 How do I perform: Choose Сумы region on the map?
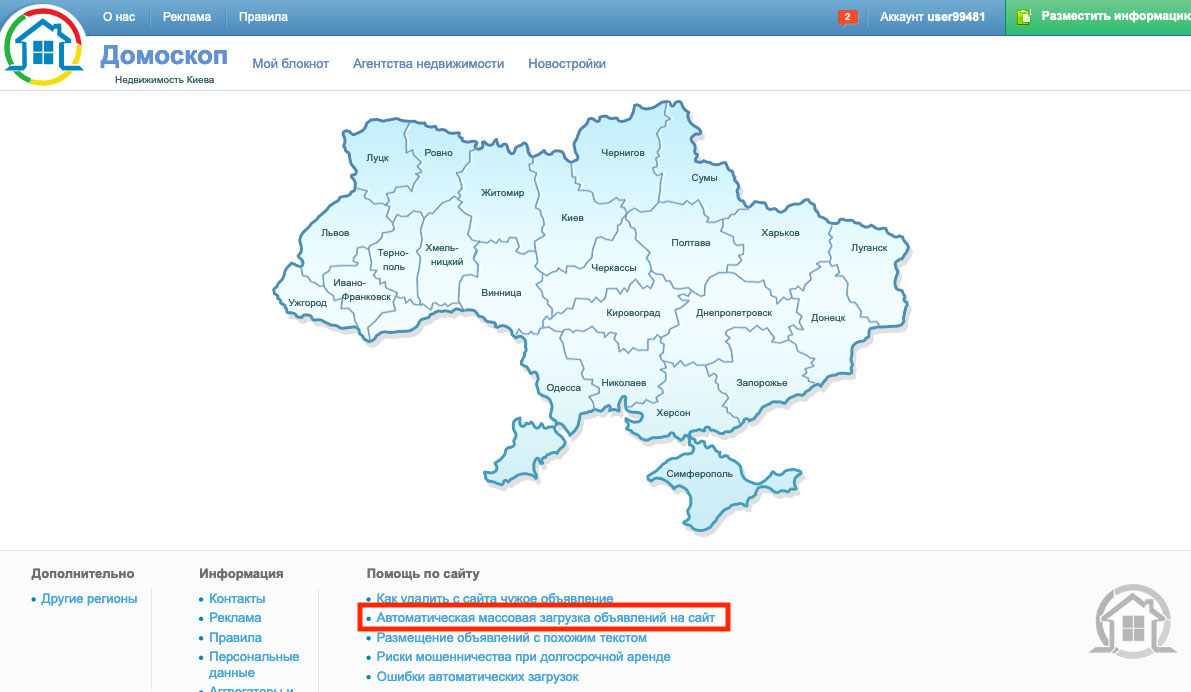point(704,178)
